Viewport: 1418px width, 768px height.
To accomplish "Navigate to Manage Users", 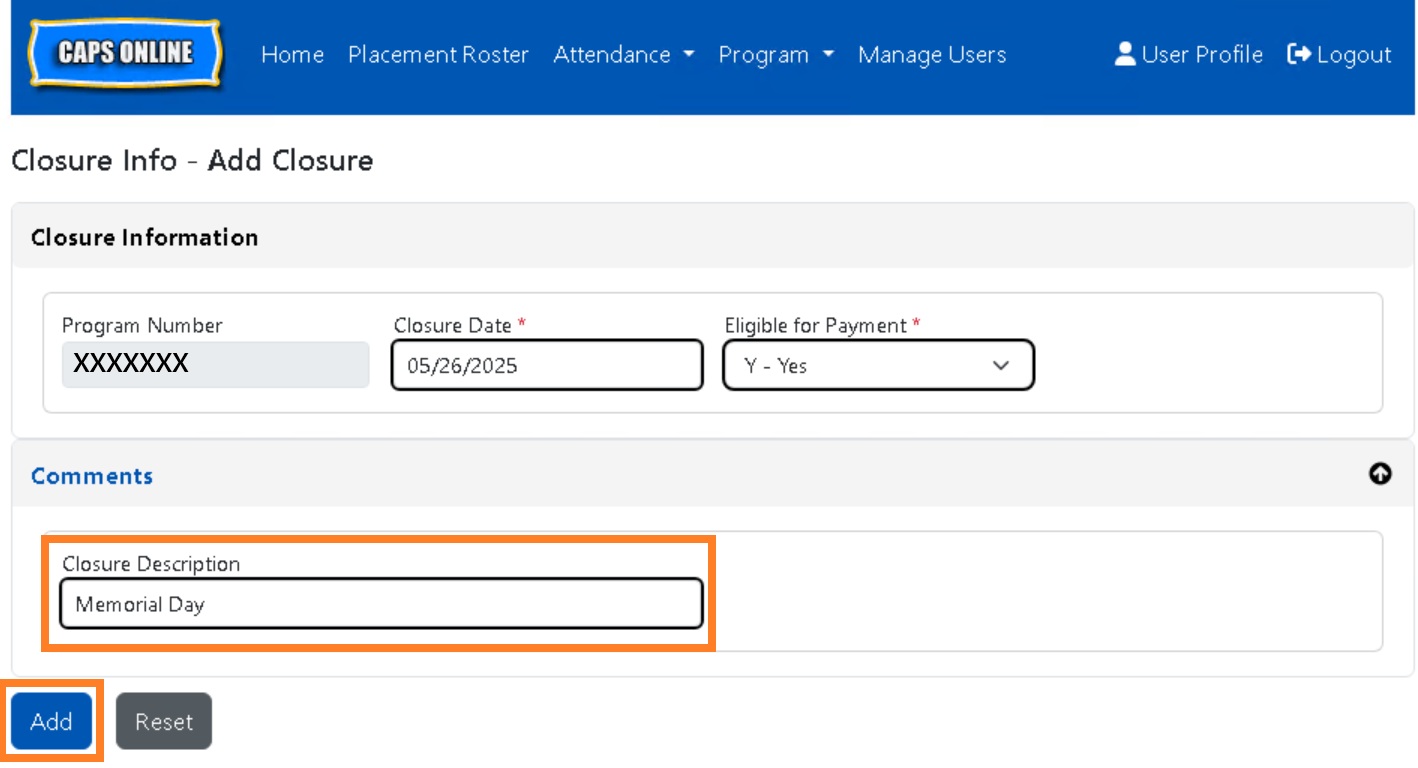I will 932,55.
